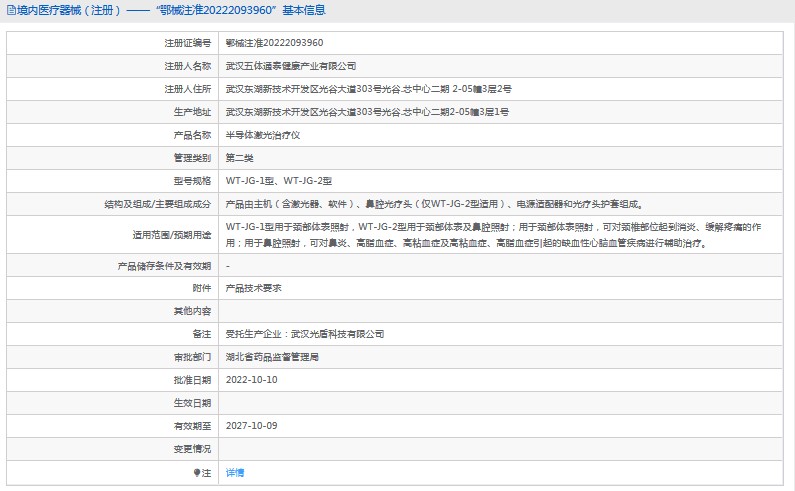Click the bullet icon beside 注 label
The width and height of the screenshot is (795, 491).
197,473
